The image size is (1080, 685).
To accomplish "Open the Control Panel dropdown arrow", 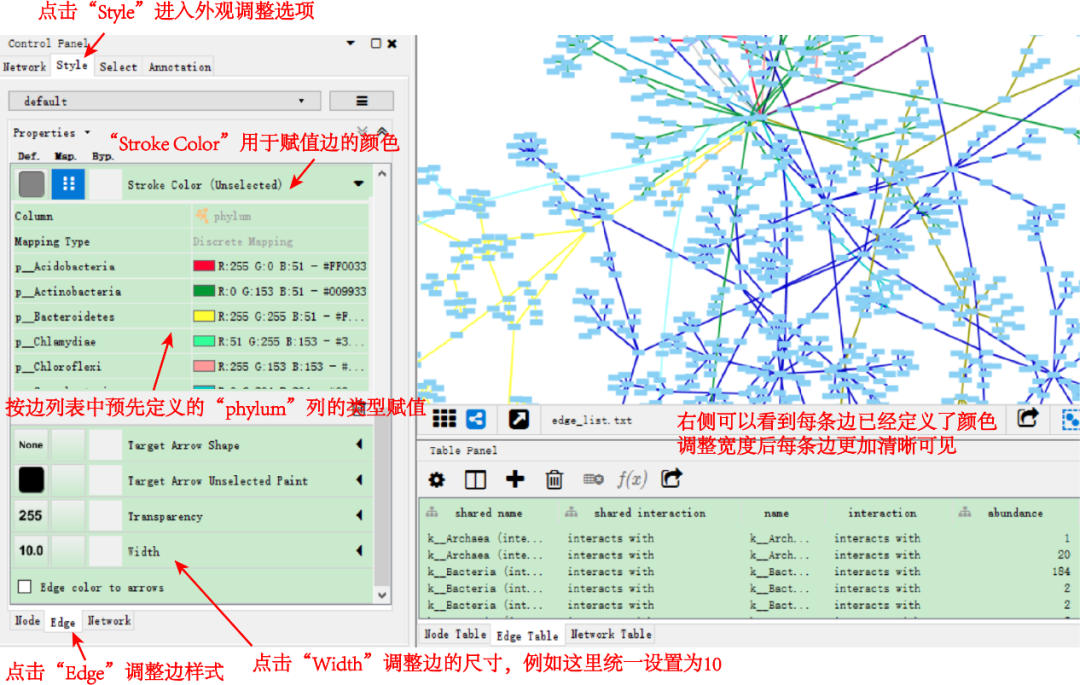I will [x=351, y=43].
